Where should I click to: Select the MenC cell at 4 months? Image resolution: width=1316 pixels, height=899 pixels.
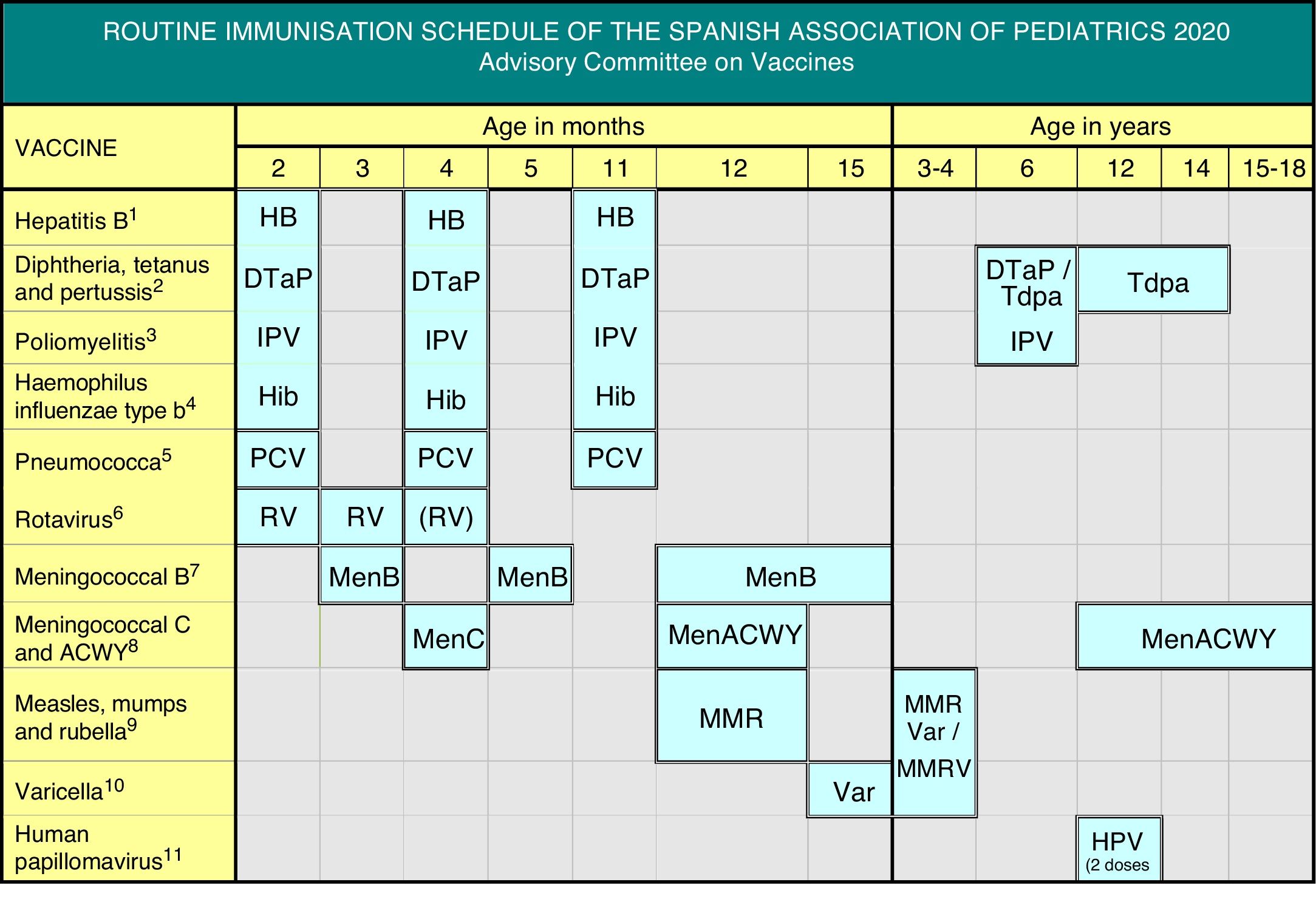(x=446, y=637)
